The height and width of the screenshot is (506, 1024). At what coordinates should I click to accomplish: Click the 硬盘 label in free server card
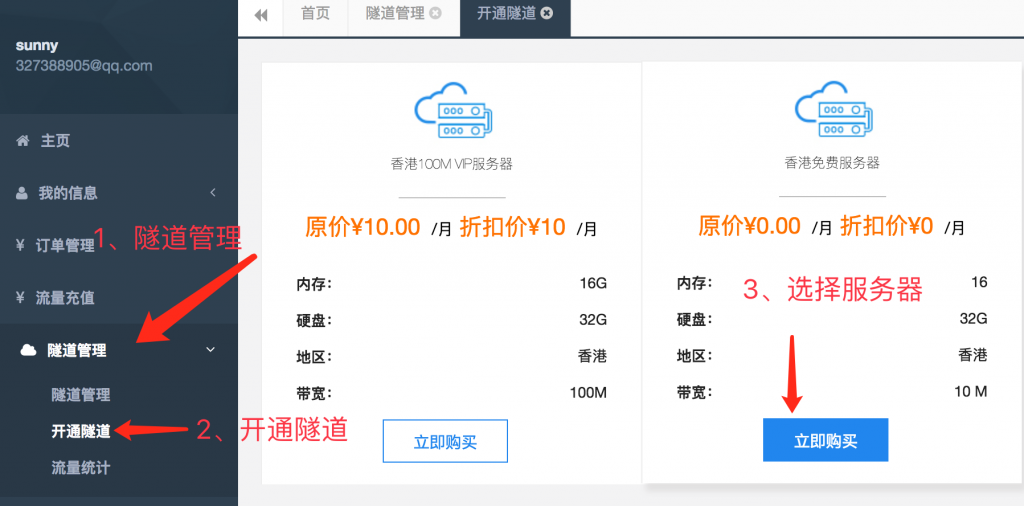point(694,319)
